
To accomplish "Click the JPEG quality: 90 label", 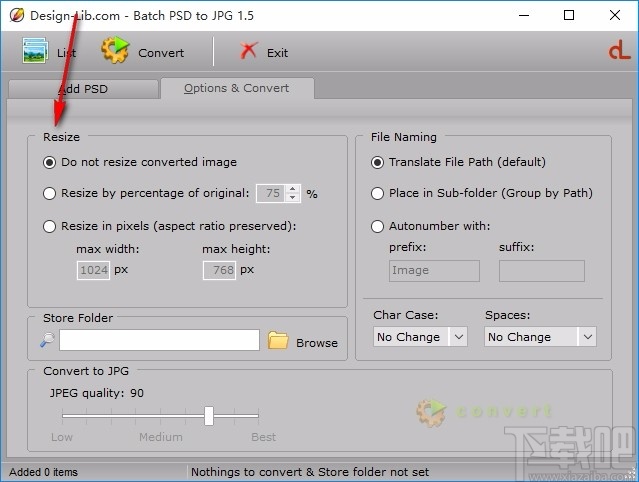I will click(97, 393).
